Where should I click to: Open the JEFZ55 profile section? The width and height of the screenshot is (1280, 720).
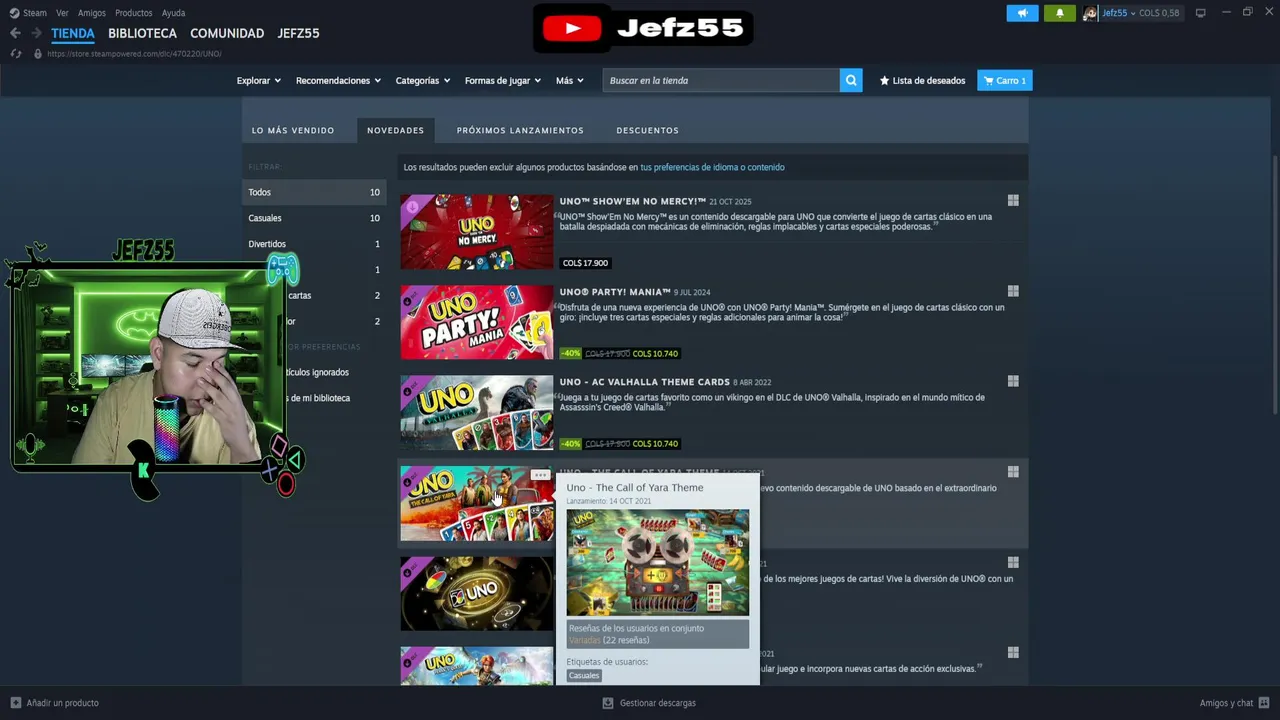pyautogui.click(x=298, y=33)
